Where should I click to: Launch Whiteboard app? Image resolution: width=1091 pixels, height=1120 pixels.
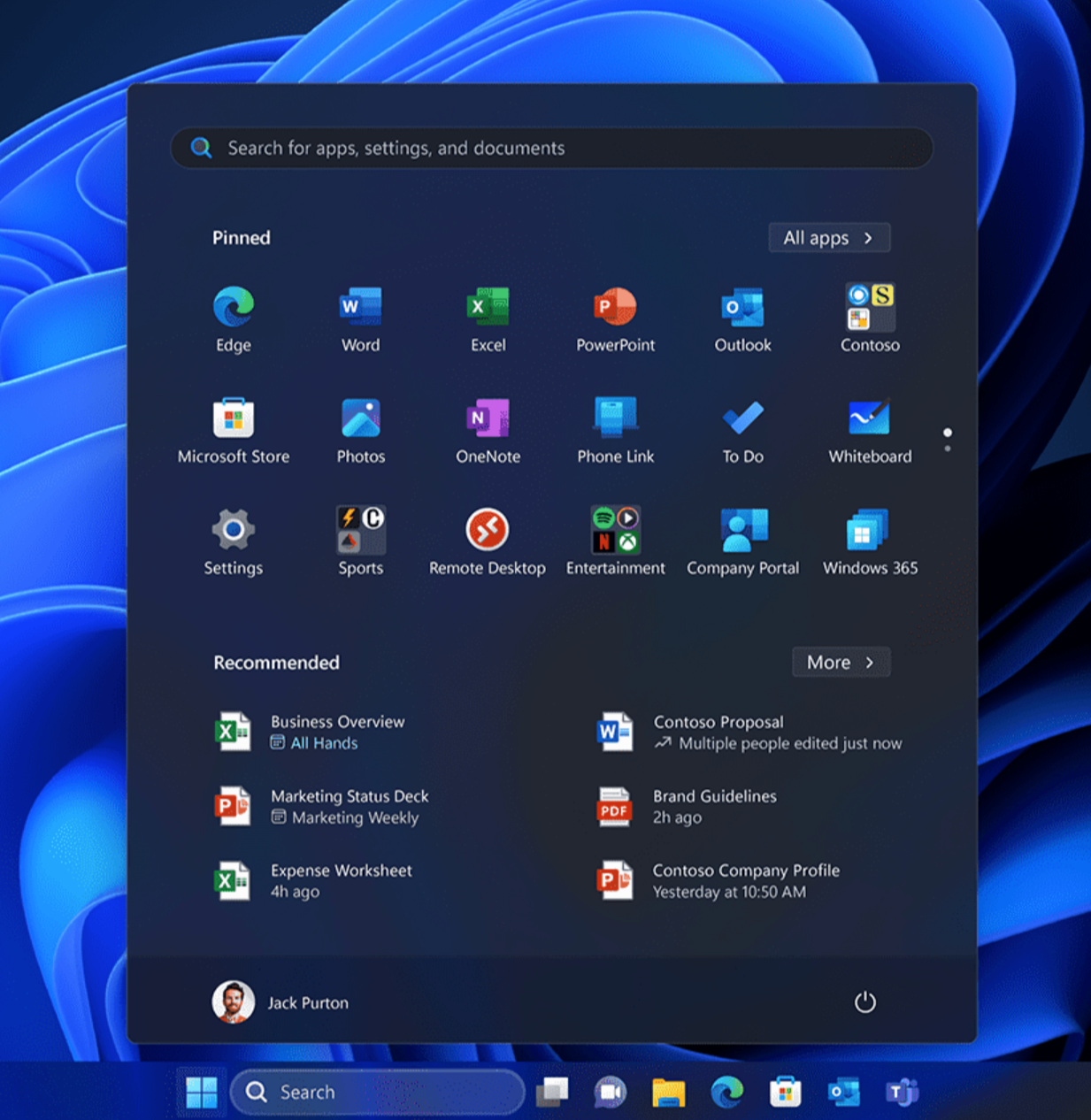870,431
